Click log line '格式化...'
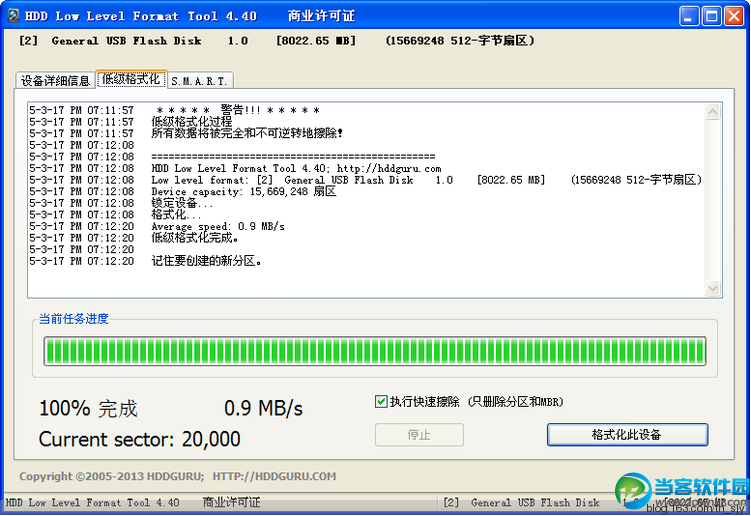This screenshot has height=516, width=751. click(176, 215)
